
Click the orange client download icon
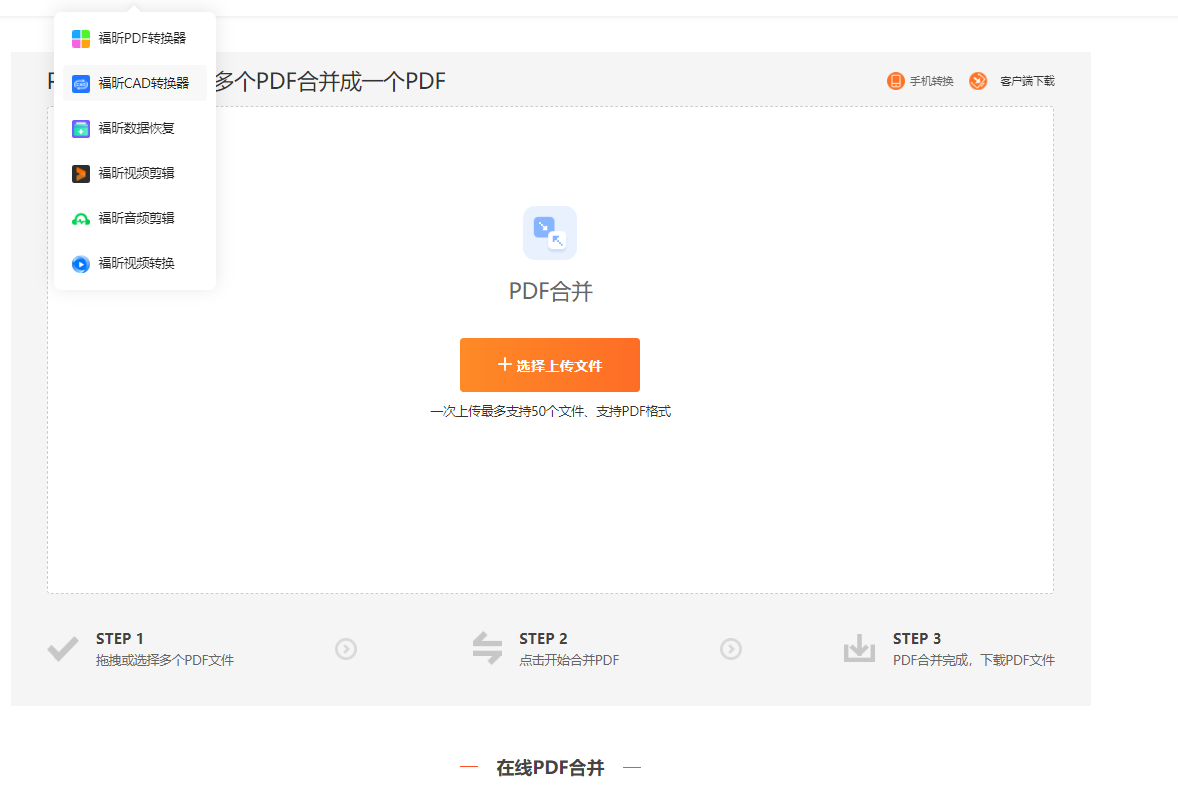978,81
